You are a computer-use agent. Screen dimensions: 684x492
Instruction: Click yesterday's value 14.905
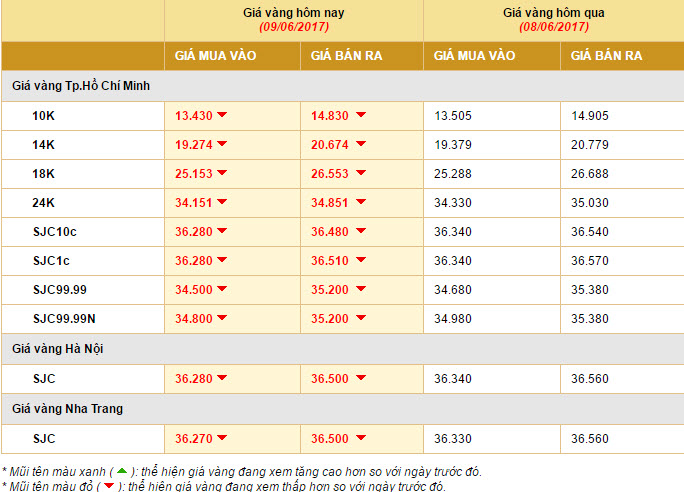click(590, 116)
